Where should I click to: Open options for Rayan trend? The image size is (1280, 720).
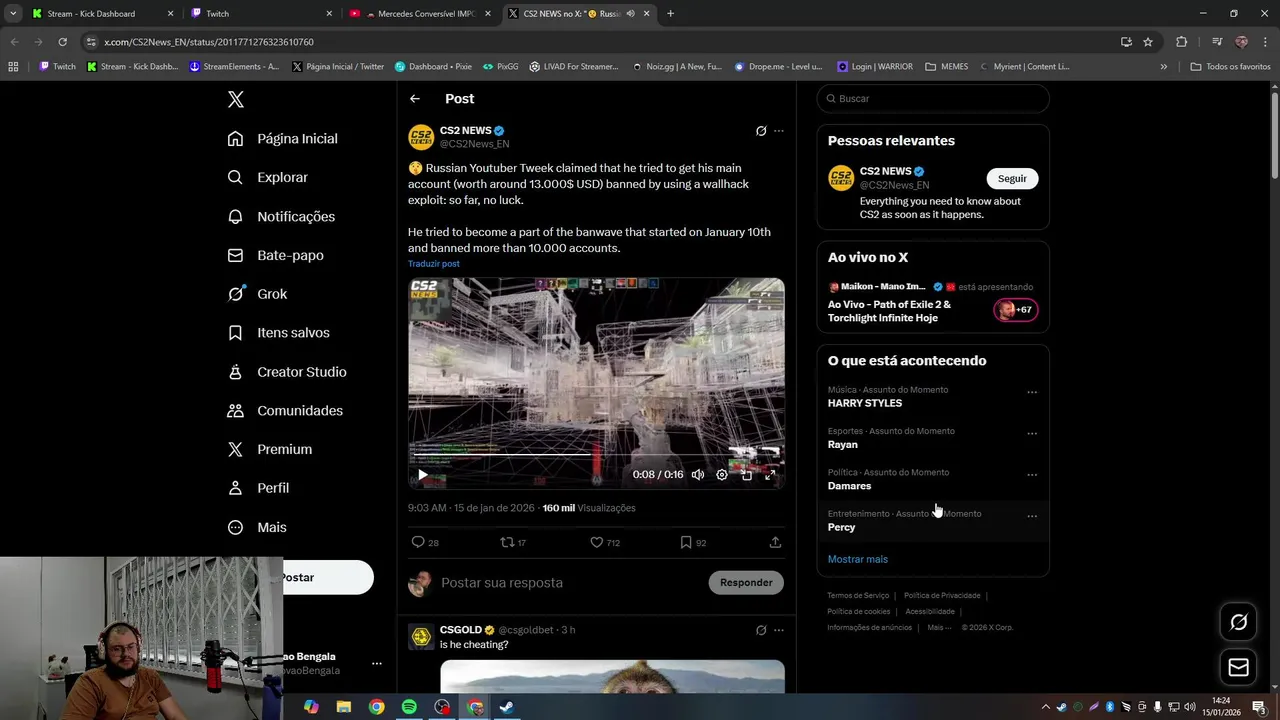point(1032,433)
